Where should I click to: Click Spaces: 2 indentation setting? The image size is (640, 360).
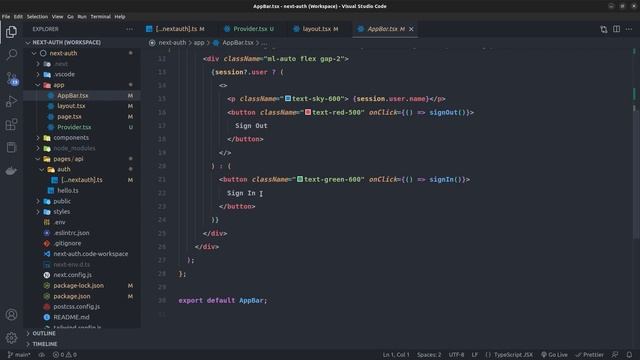429,355
